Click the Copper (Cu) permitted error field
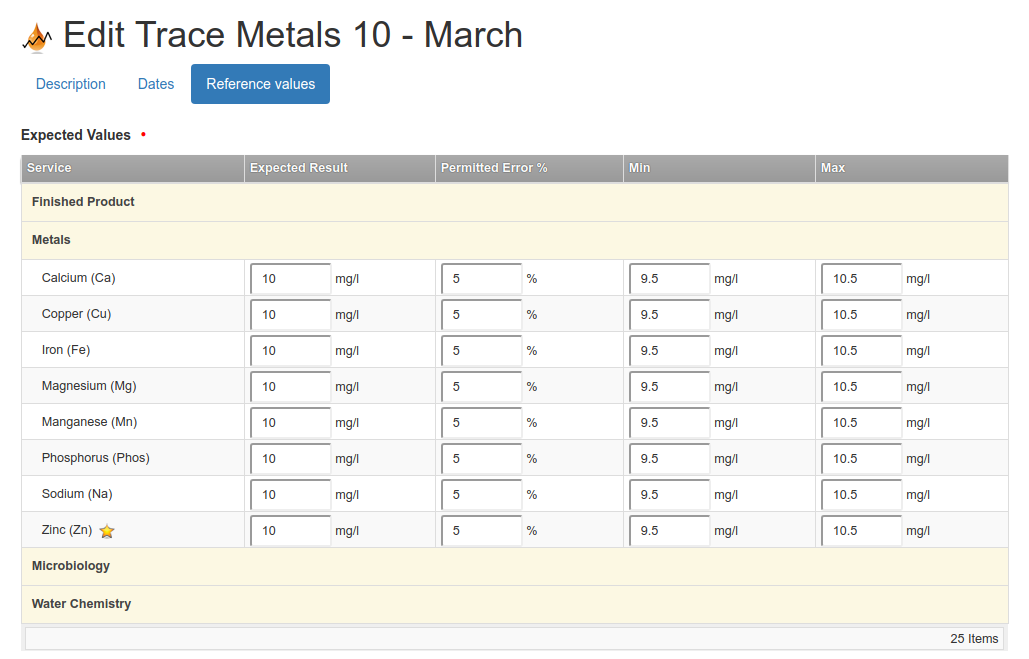 (481, 315)
